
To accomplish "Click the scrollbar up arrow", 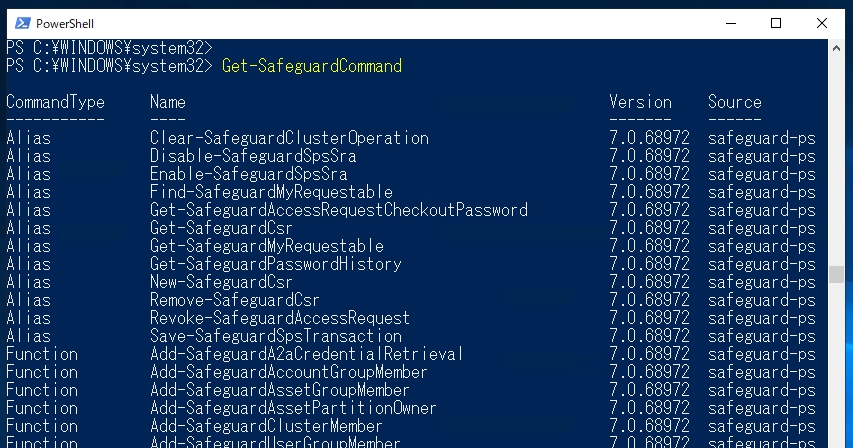I will click(836, 48).
